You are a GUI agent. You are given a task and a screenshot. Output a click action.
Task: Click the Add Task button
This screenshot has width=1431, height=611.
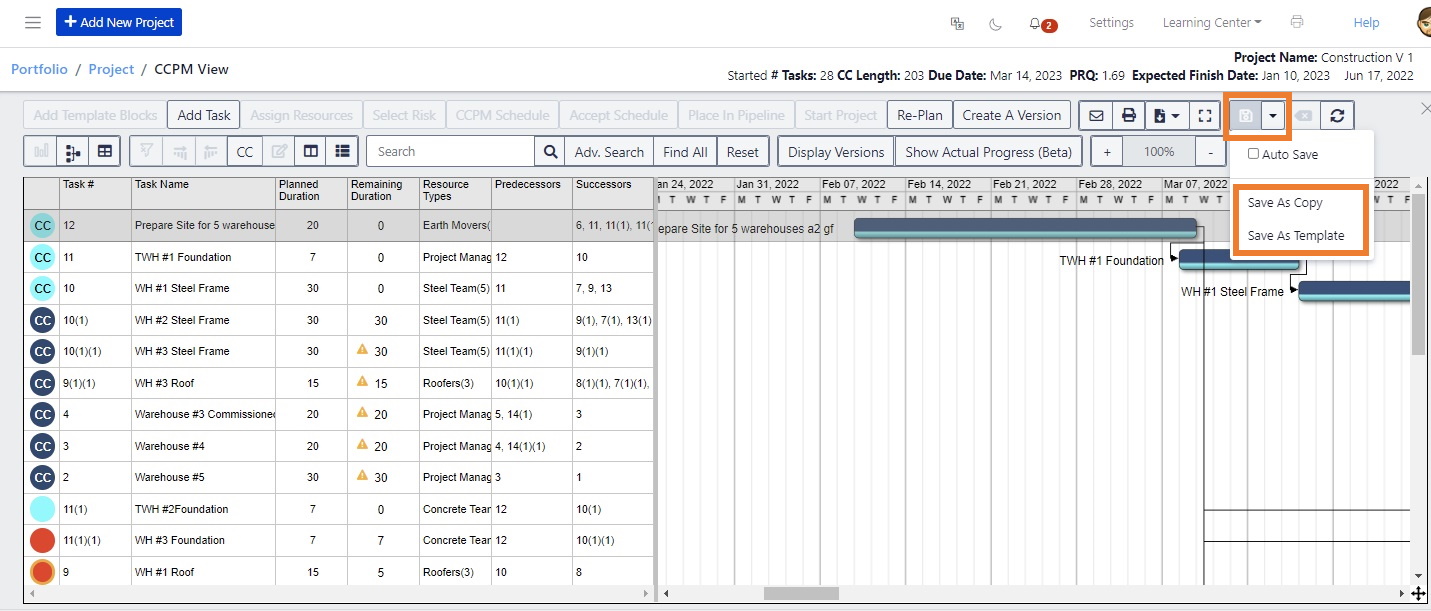click(203, 114)
